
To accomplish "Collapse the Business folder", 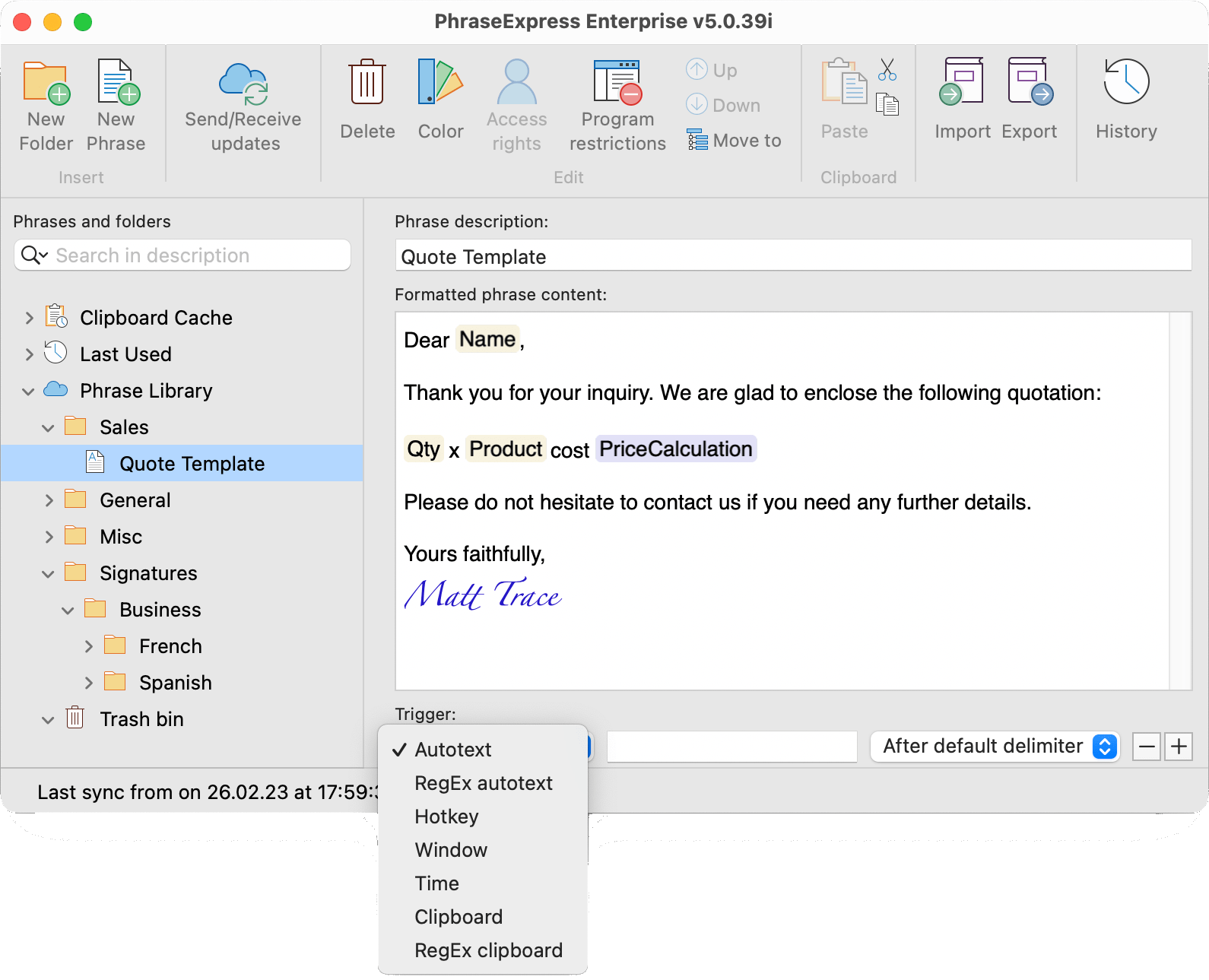I will click(x=68, y=611).
